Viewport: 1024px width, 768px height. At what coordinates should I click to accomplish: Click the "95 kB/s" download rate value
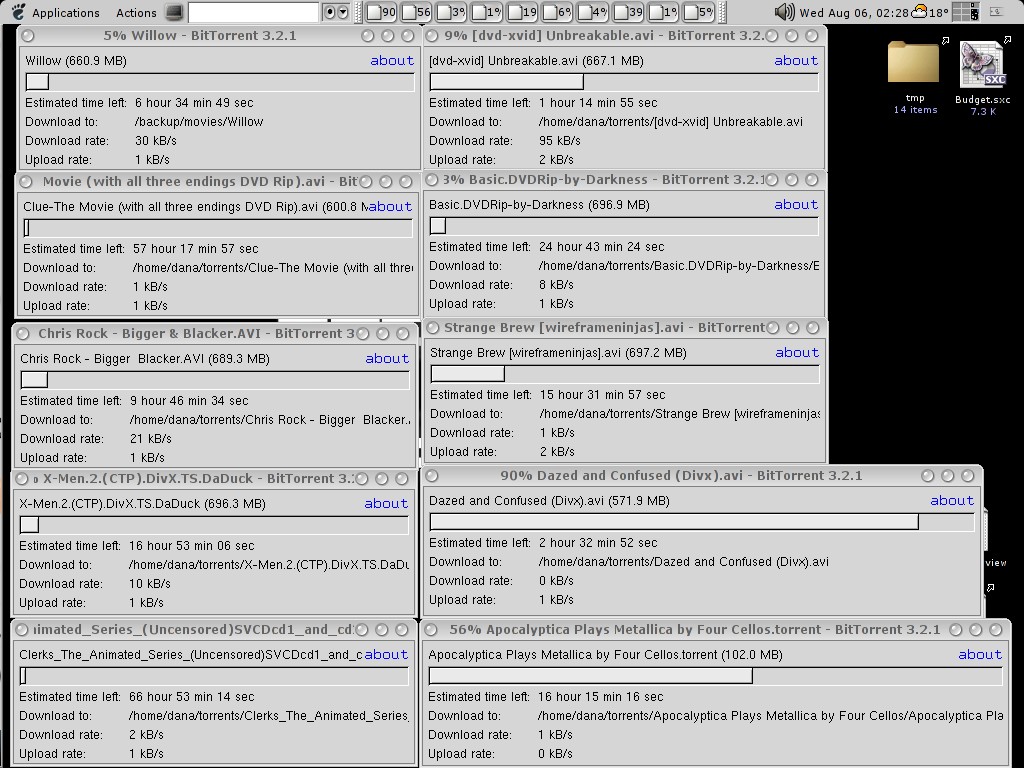(560, 140)
